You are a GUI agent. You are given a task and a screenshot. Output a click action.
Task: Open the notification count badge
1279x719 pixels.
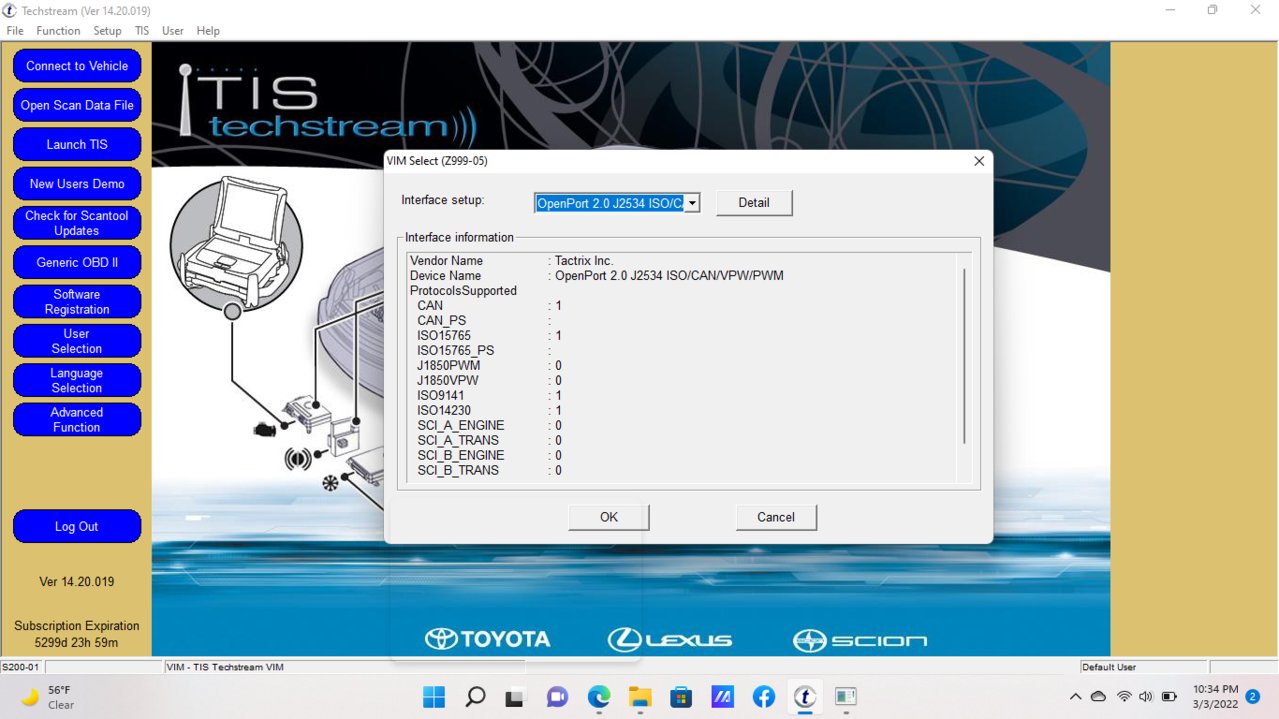[x=1252, y=696]
